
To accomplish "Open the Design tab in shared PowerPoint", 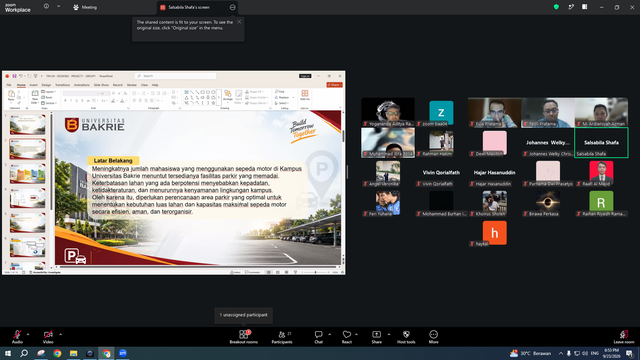I will point(46,85).
